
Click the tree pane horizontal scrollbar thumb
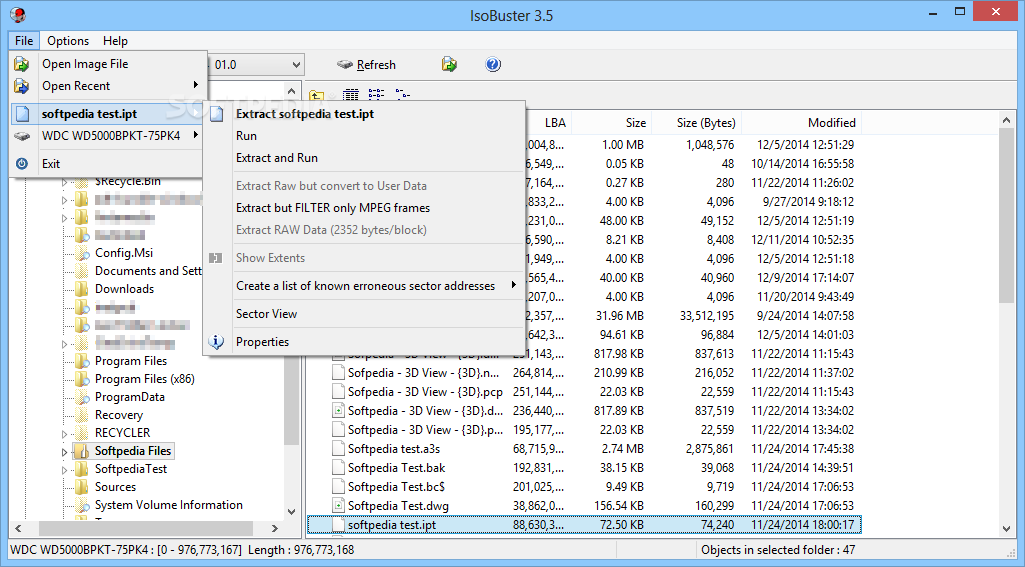[145, 528]
